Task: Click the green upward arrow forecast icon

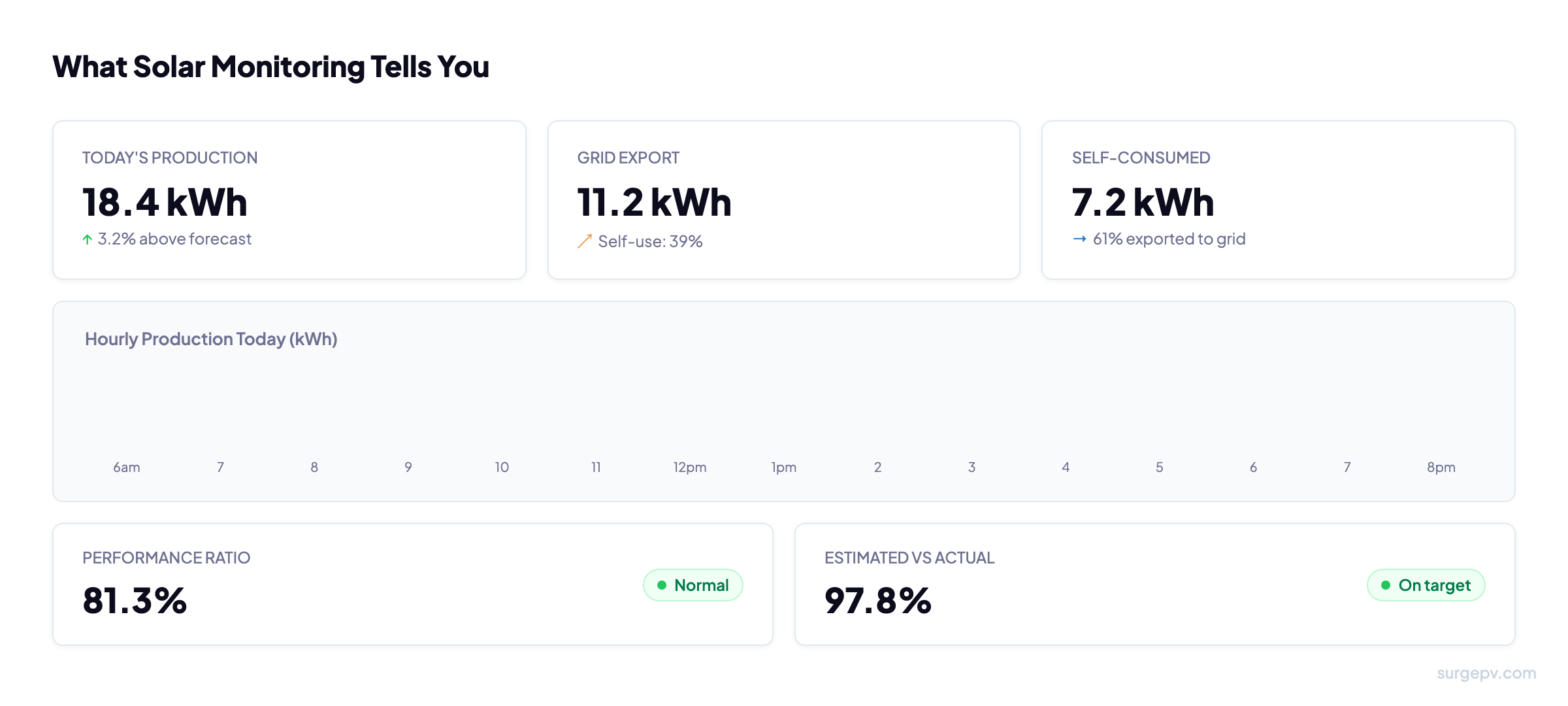Action: pyautogui.click(x=87, y=239)
